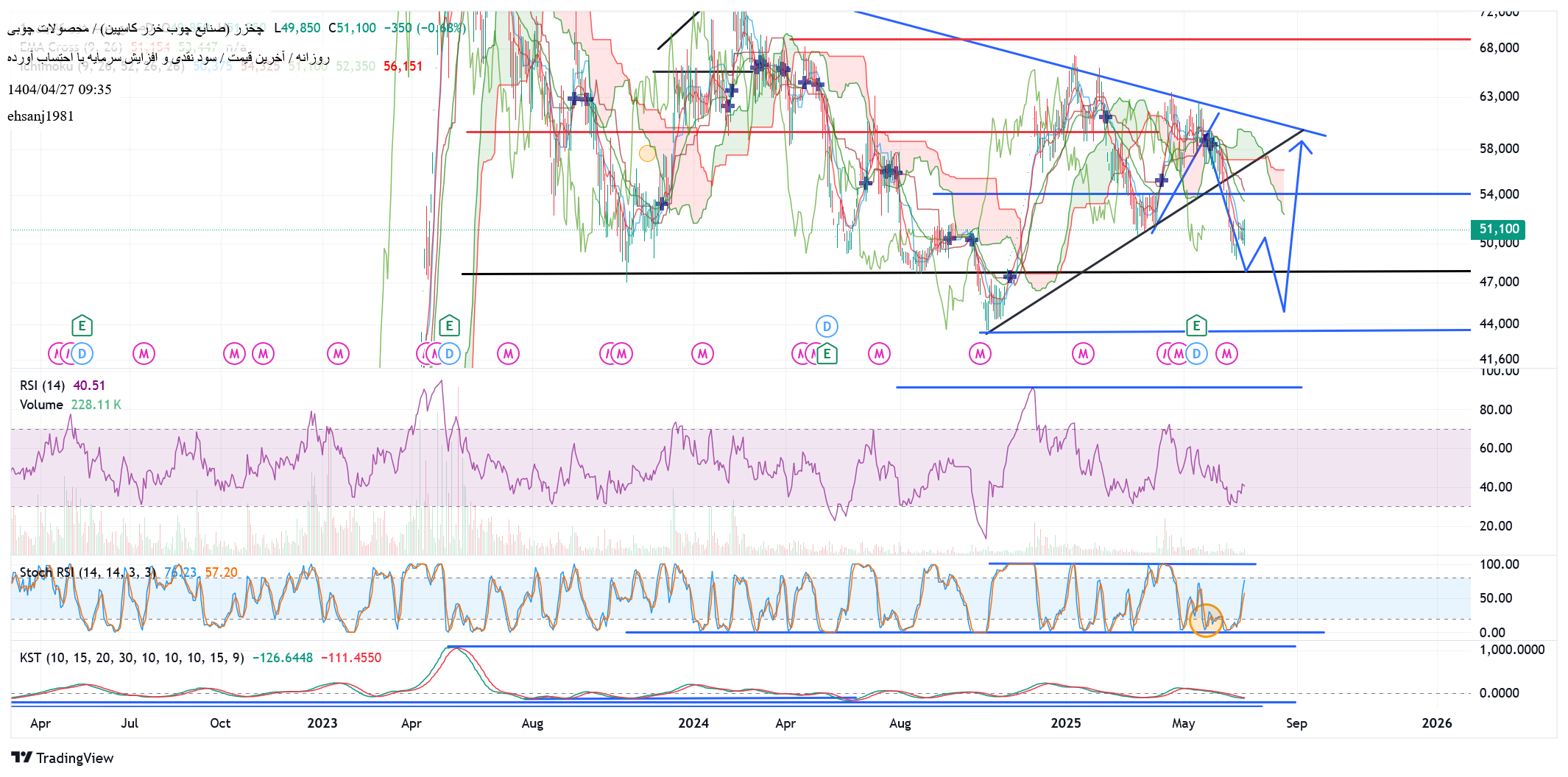Click the RSI (14) legend label
This screenshot has width=1568, height=777.
point(42,386)
